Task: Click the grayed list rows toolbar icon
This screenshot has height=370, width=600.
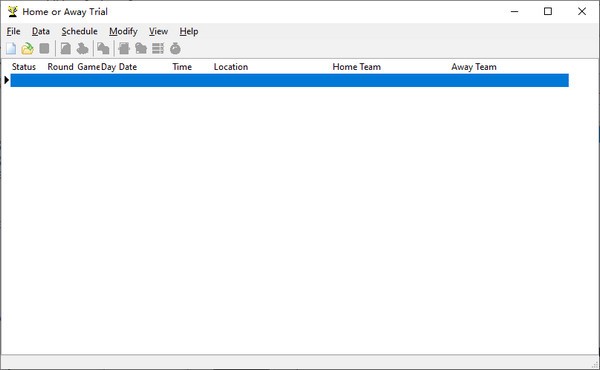Action: [158, 49]
